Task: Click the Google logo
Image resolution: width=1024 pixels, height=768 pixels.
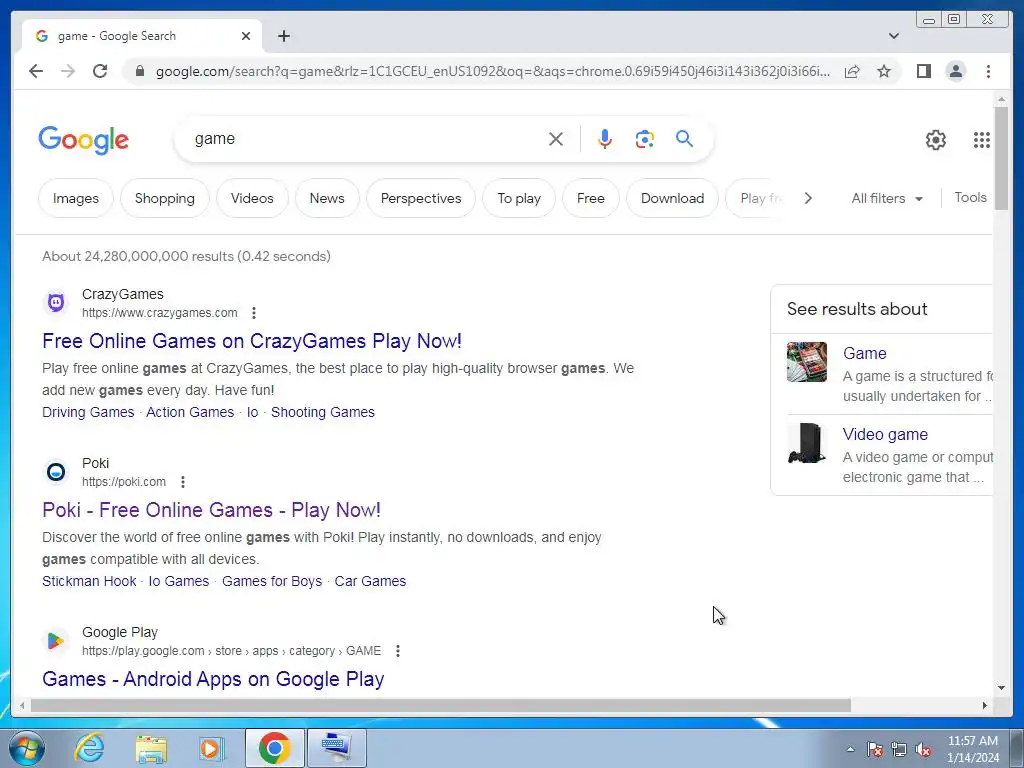Action: tap(84, 140)
